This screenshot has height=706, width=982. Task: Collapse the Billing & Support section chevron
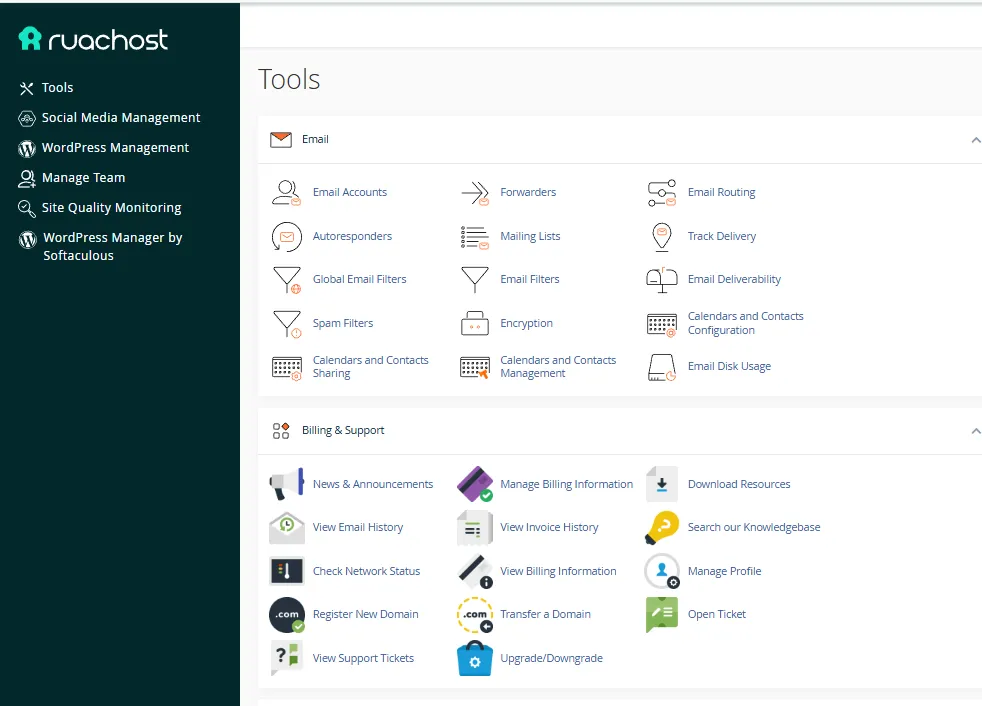point(975,431)
